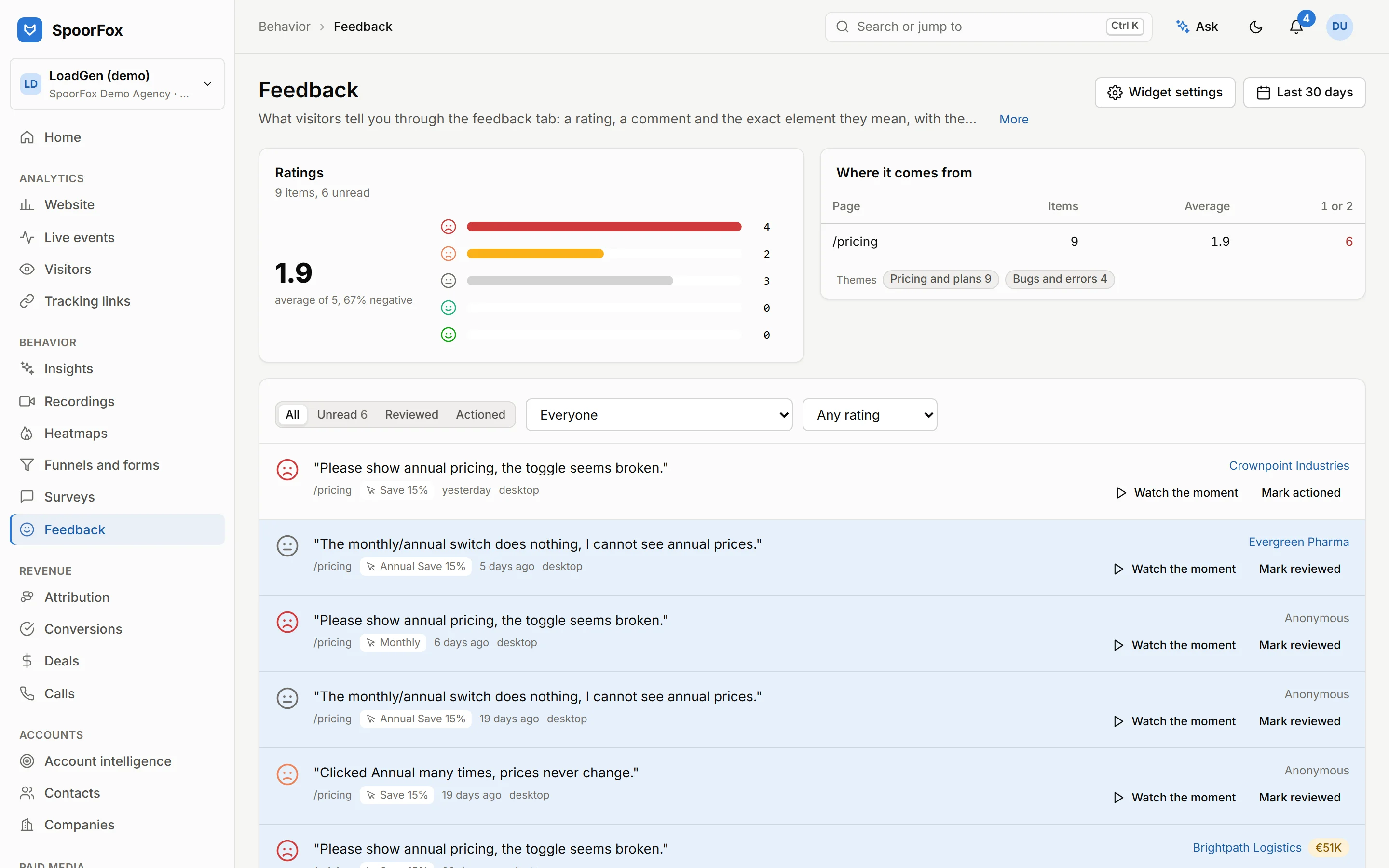Watch the moment for Crownpoint Industries feedback
The height and width of the screenshot is (868, 1389).
[x=1177, y=492]
